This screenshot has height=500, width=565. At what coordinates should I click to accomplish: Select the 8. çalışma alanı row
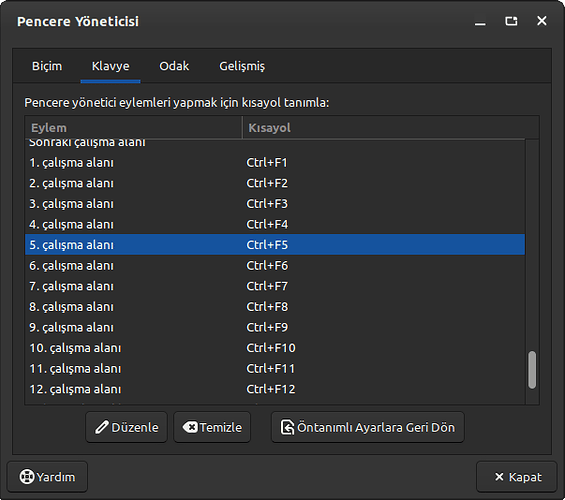point(275,307)
